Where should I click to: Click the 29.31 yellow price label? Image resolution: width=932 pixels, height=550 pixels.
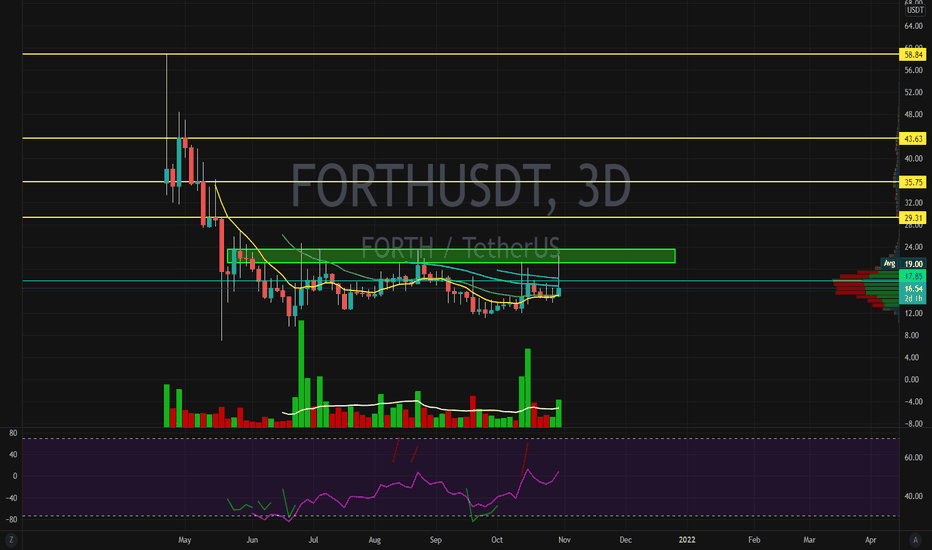tap(913, 218)
